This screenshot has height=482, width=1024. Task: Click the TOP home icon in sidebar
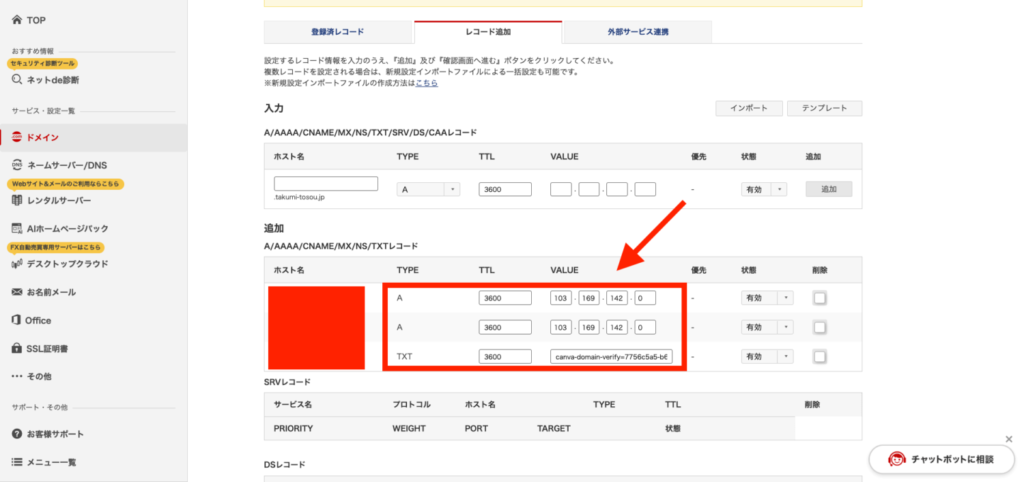click(17, 20)
